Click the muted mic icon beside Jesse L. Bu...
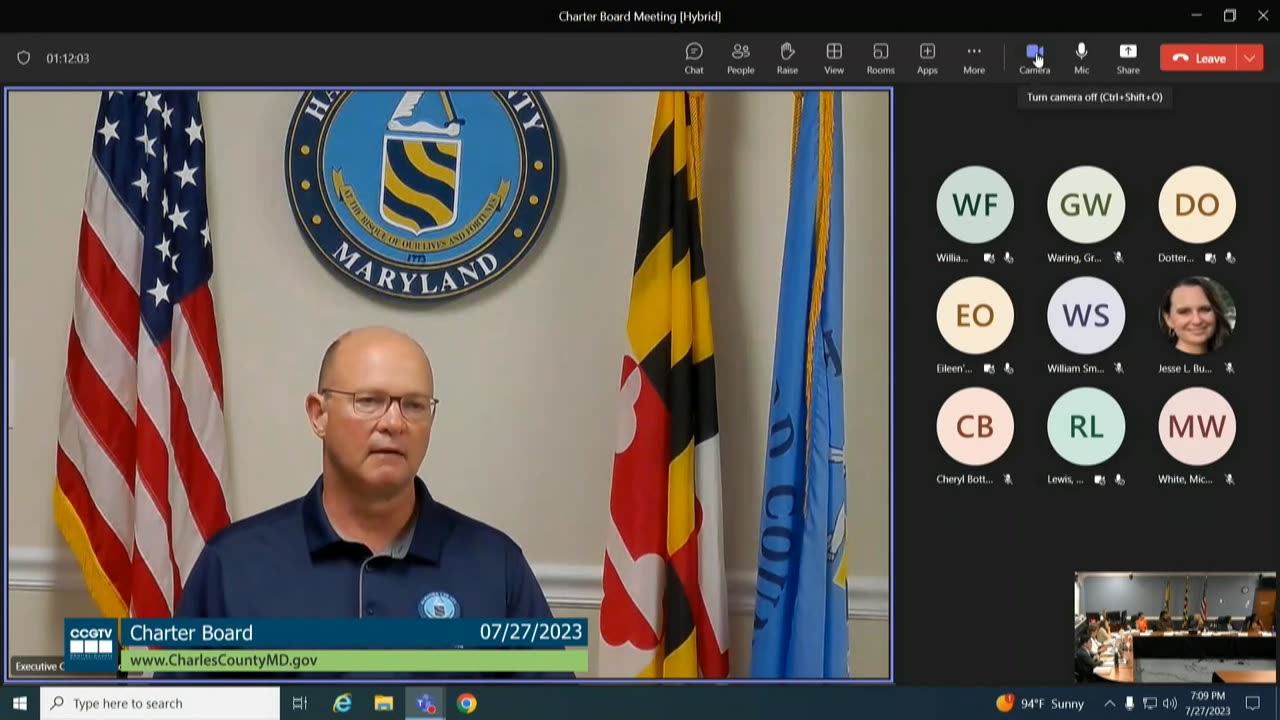The width and height of the screenshot is (1280, 720). coord(1229,369)
